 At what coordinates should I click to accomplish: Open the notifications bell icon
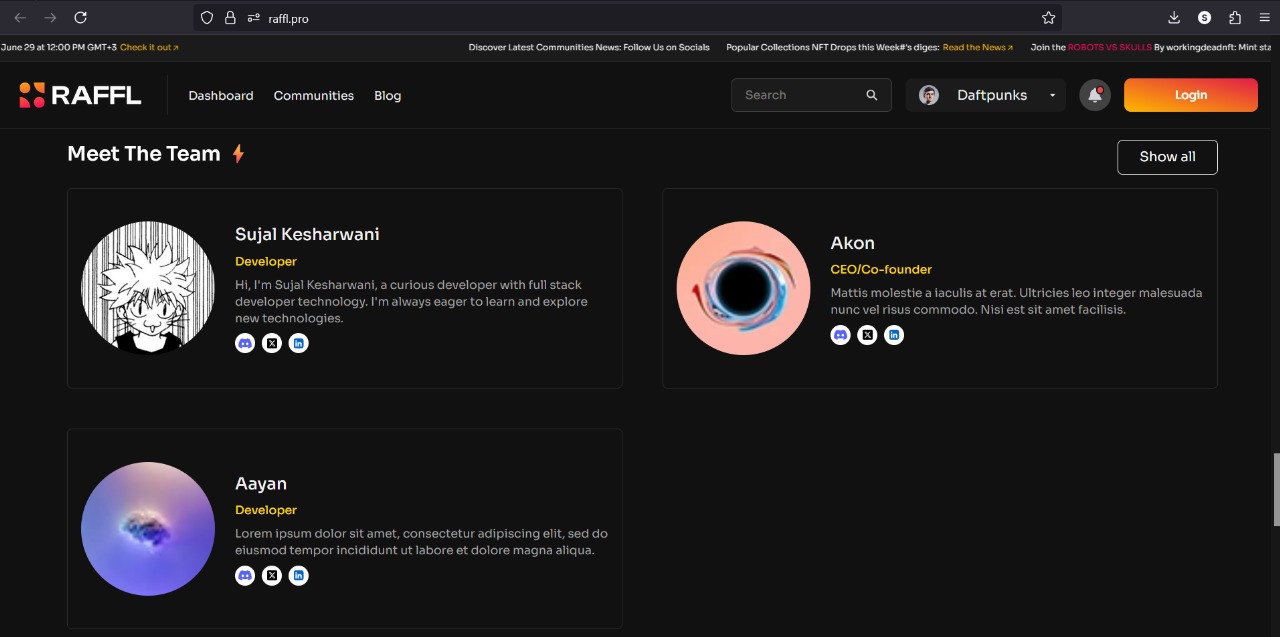click(x=1095, y=95)
